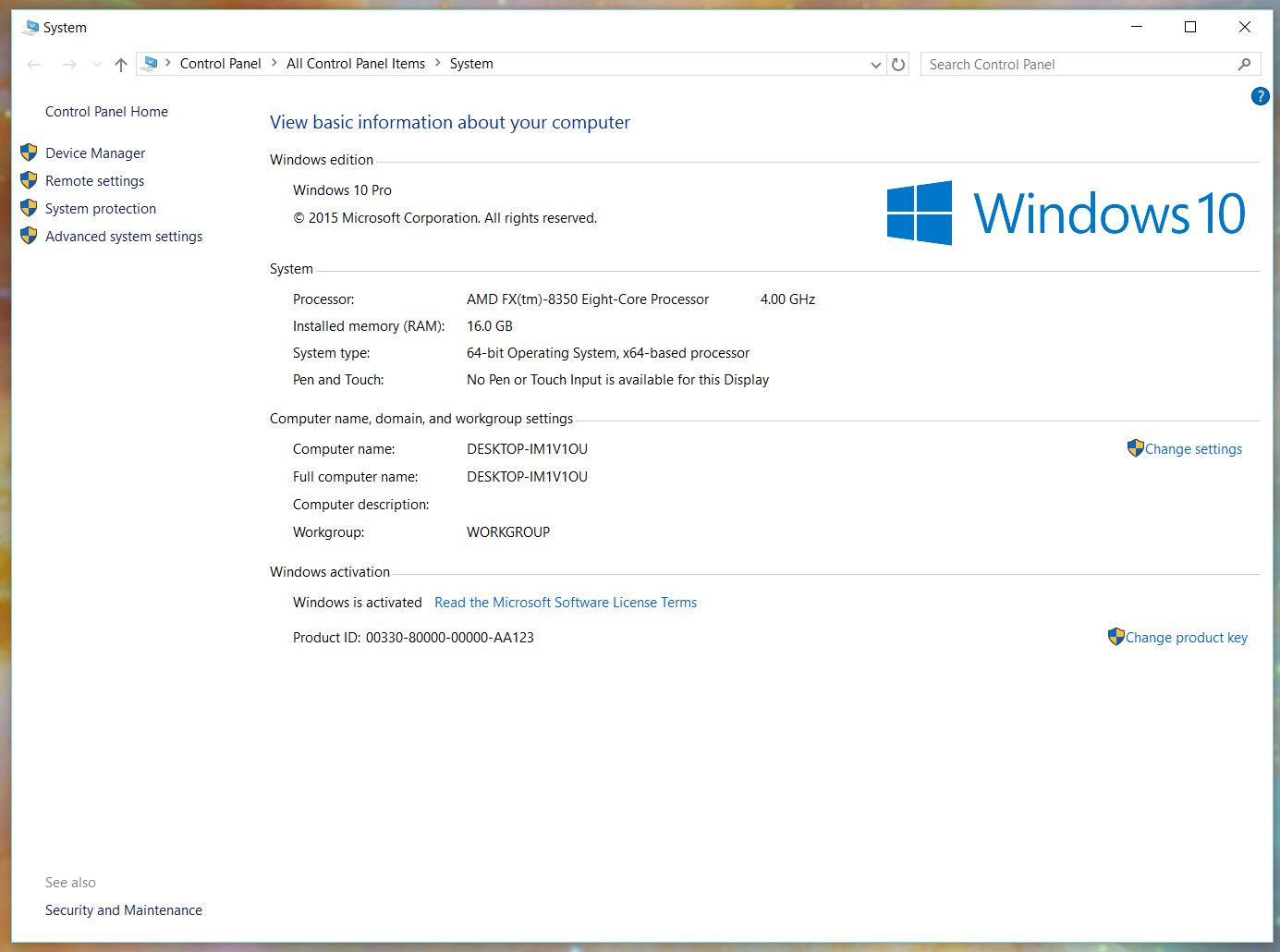
Task: Click the Windows 10 Pro edition text
Action: [342, 190]
